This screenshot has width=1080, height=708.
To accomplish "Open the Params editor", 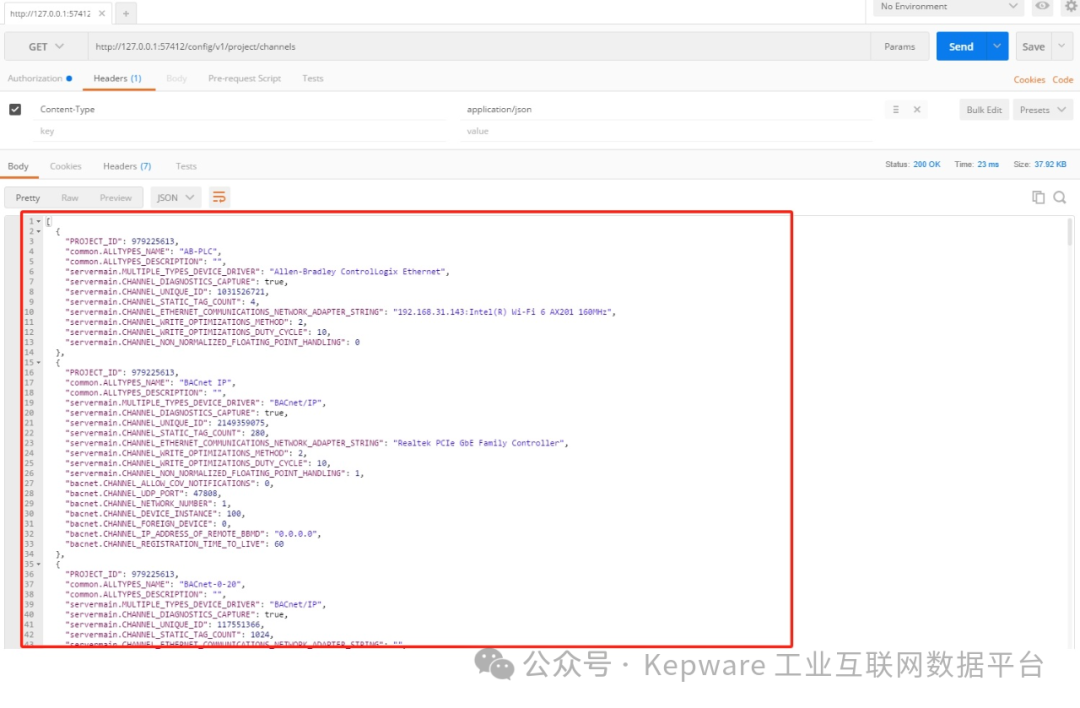I will (x=900, y=47).
